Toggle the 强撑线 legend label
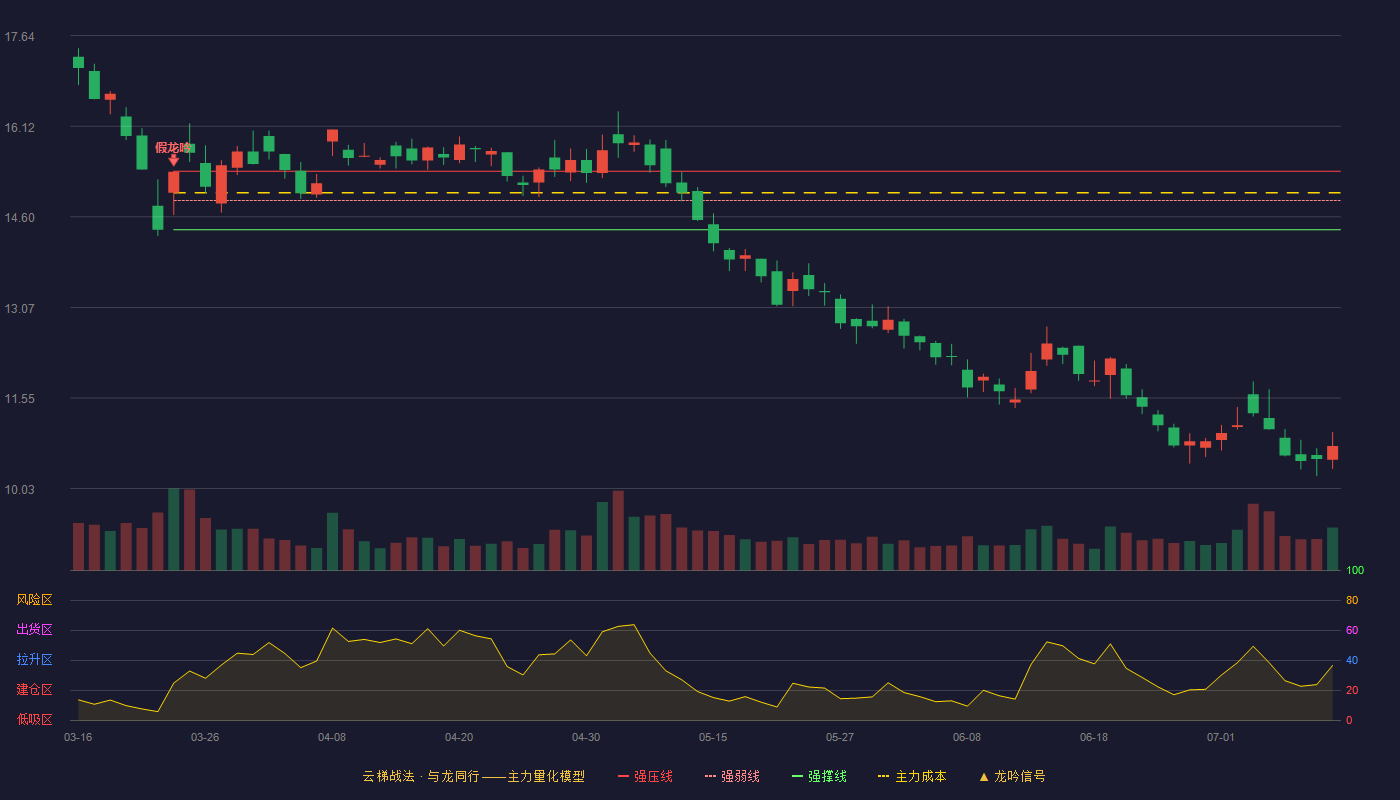The image size is (1400, 800). click(x=827, y=777)
